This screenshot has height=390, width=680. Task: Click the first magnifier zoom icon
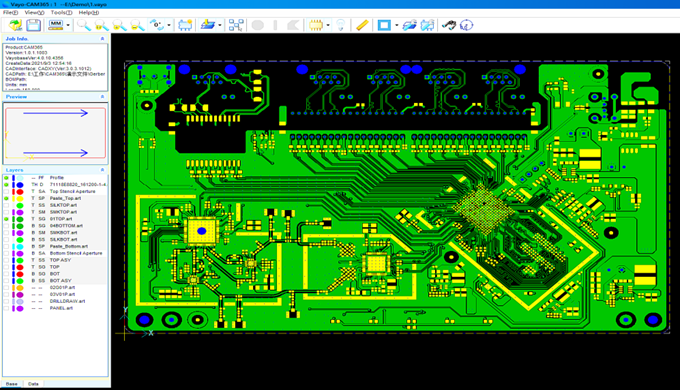coord(83,25)
